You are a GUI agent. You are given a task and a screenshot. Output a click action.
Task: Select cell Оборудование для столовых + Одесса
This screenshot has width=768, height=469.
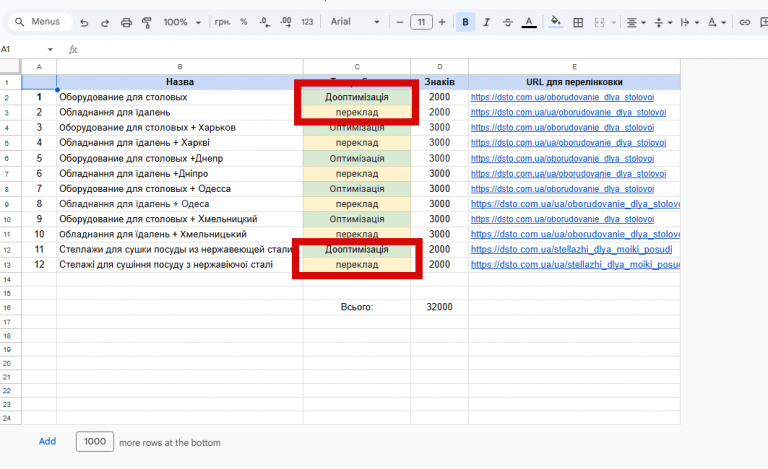pos(180,188)
